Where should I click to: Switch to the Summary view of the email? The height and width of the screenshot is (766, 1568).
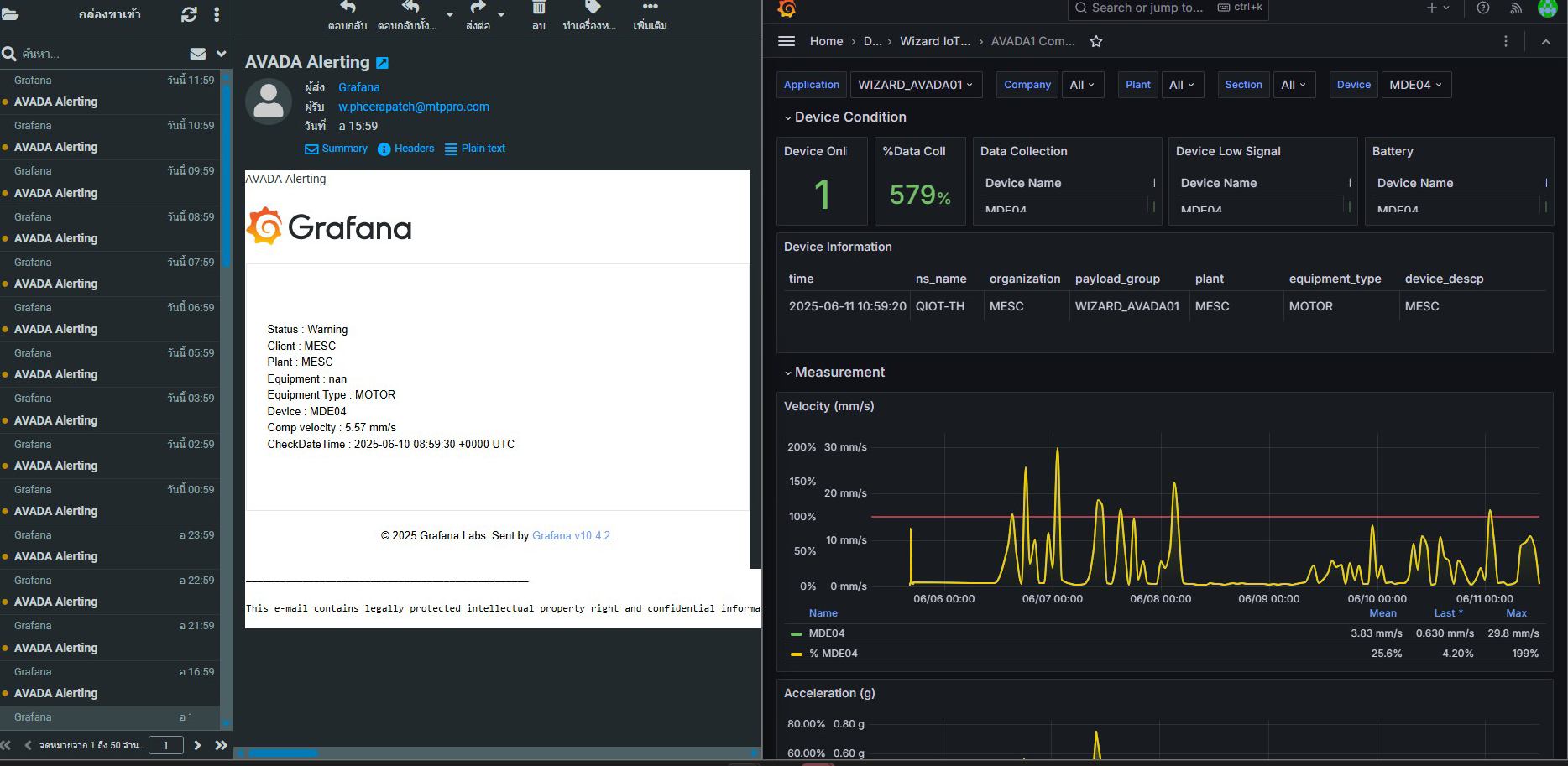(x=336, y=149)
